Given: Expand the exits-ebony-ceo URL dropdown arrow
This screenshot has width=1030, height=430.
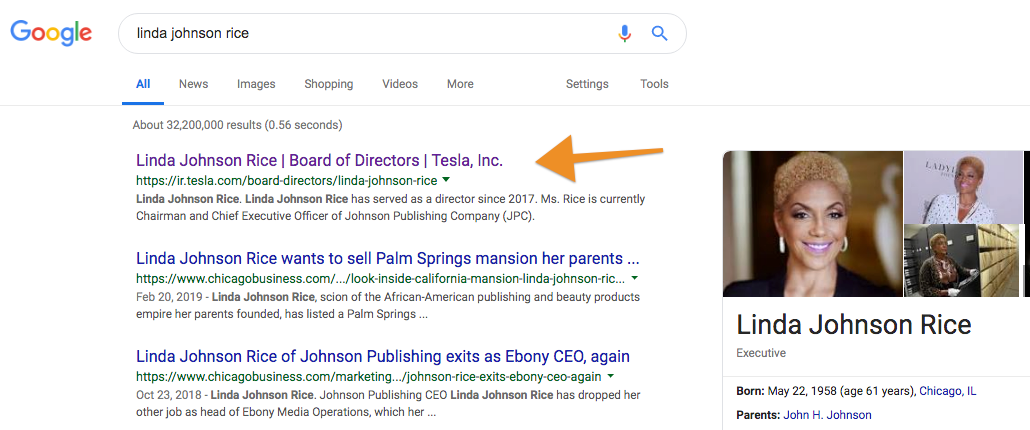Looking at the screenshot, I should 611,376.
